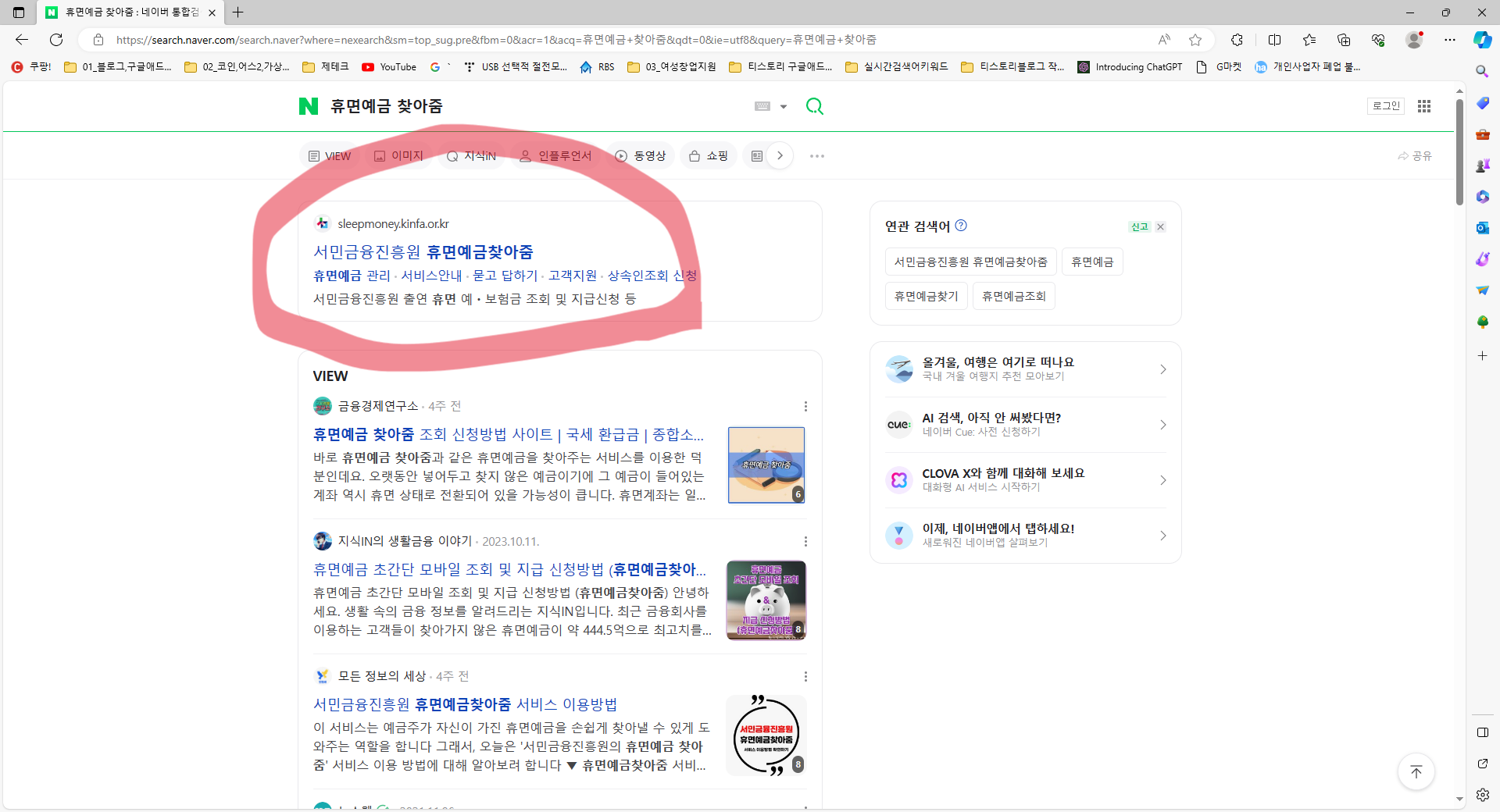1500x812 pixels.
Task: Expand more search tabs with the chevron
Action: pyautogui.click(x=779, y=155)
